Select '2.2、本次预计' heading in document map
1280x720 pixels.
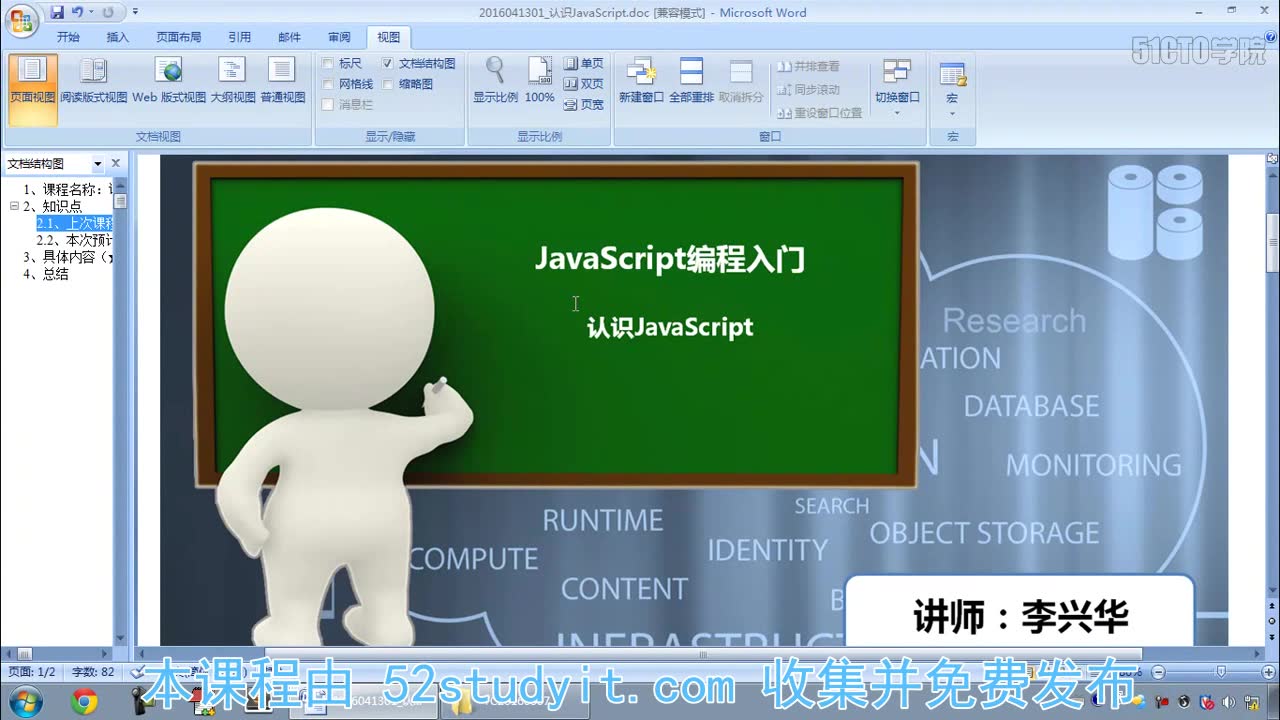coord(75,240)
